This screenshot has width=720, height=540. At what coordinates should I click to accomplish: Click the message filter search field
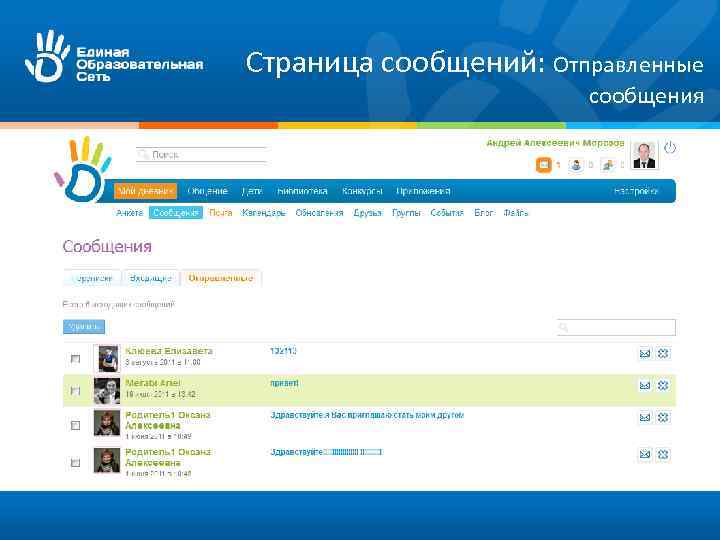pyautogui.click(x=616, y=327)
